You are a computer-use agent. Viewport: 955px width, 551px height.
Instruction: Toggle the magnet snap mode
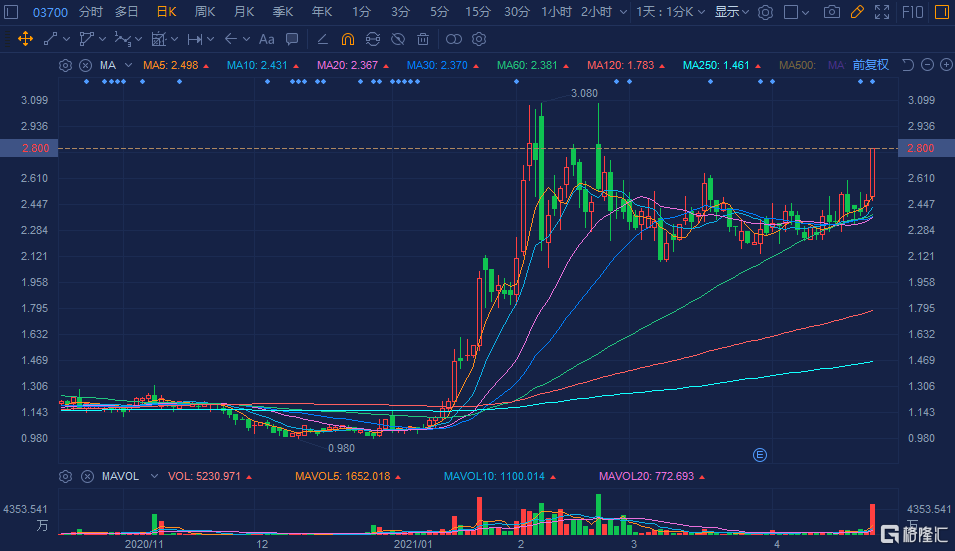click(x=347, y=39)
